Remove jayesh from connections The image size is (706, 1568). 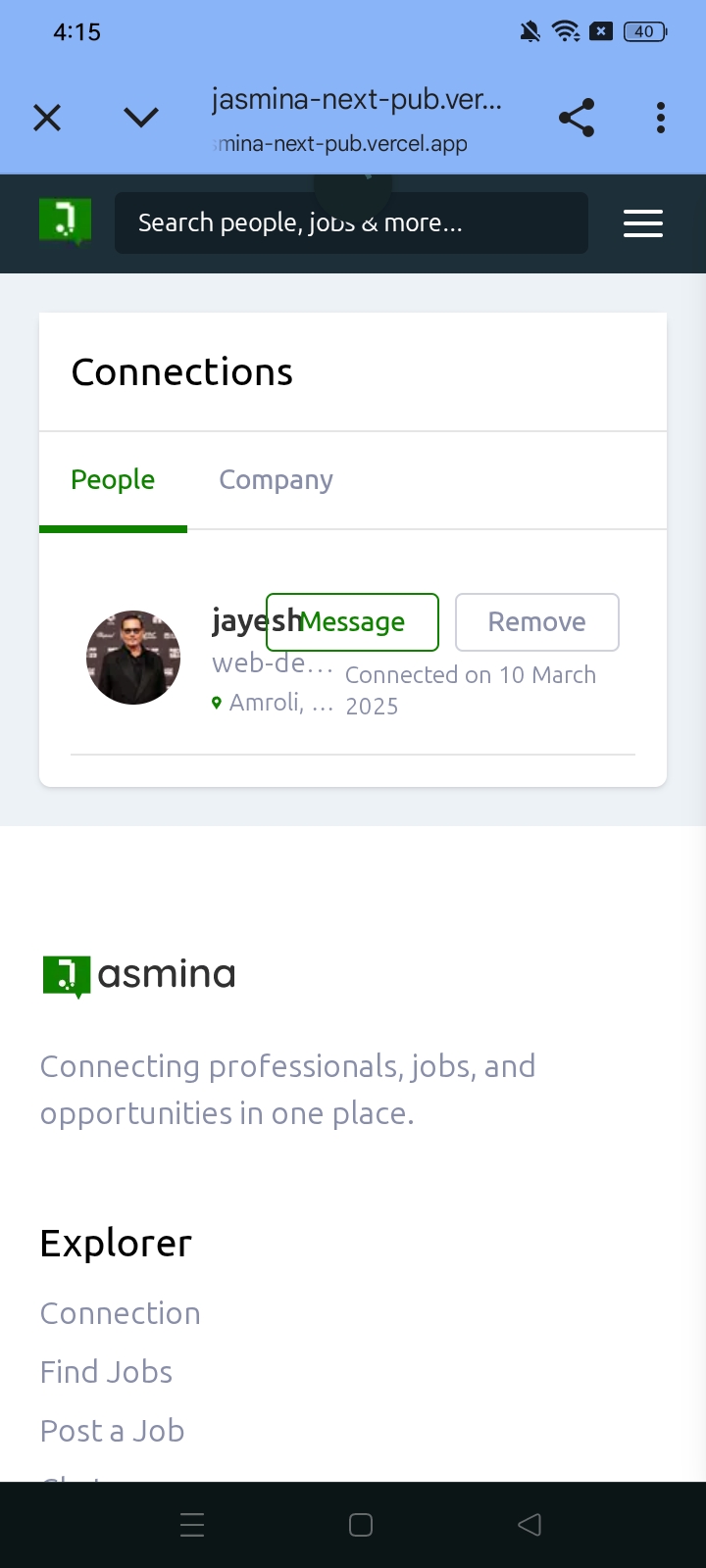click(537, 622)
